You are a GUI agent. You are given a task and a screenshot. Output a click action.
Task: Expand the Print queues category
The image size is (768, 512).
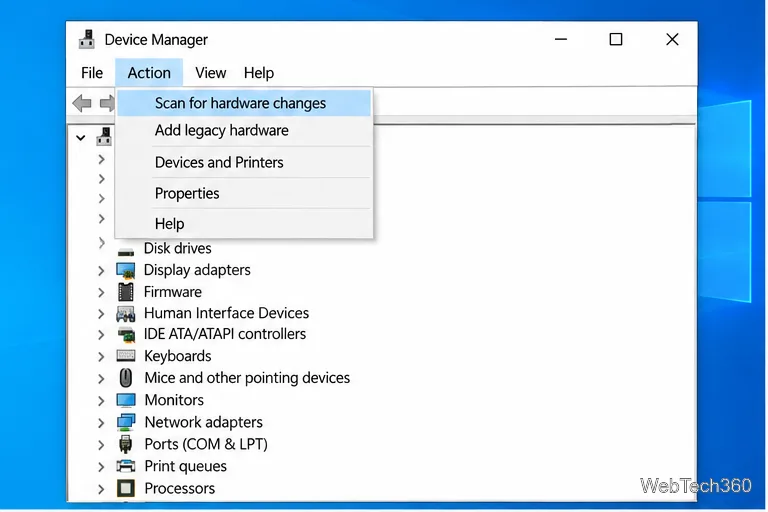pos(101,467)
